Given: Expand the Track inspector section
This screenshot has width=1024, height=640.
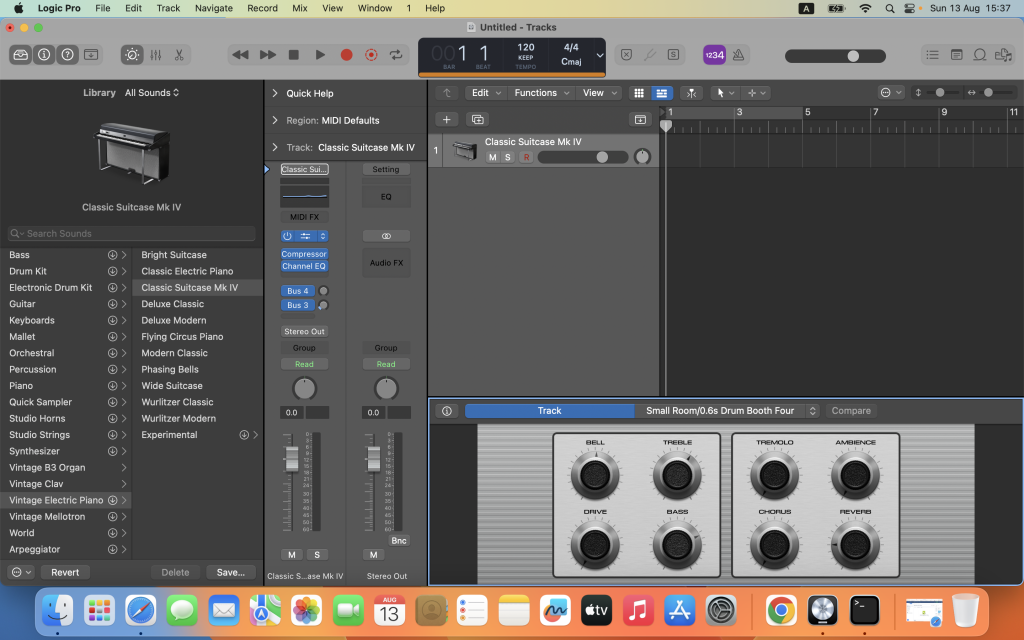Looking at the screenshot, I should click(275, 148).
